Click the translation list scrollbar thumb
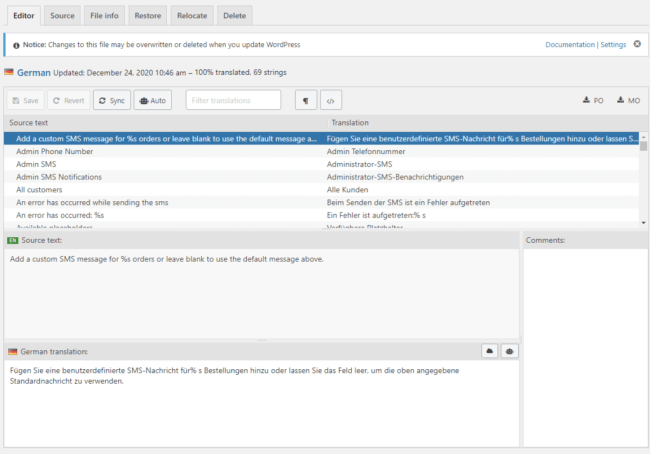650x454 pixels. (x=643, y=146)
